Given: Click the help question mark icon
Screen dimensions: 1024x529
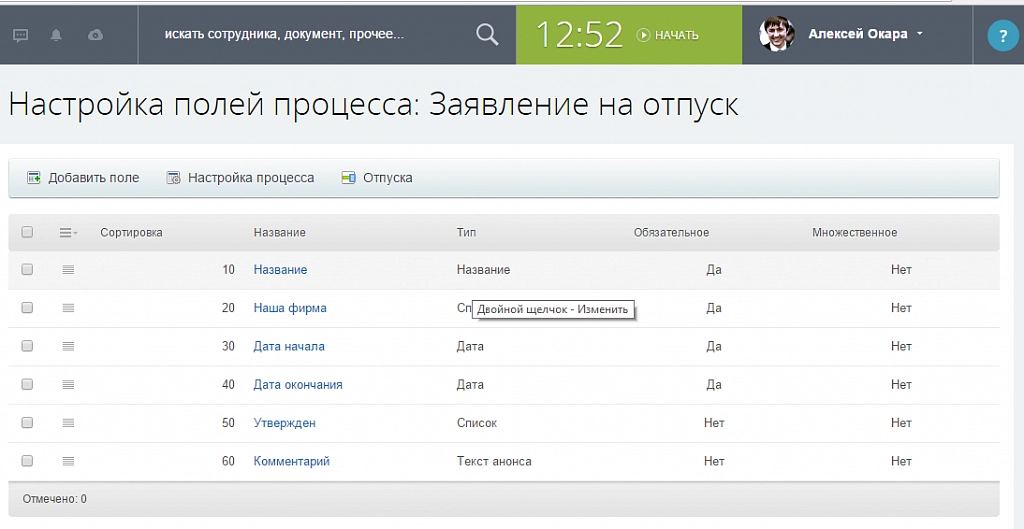Looking at the screenshot, I should tap(1003, 36).
